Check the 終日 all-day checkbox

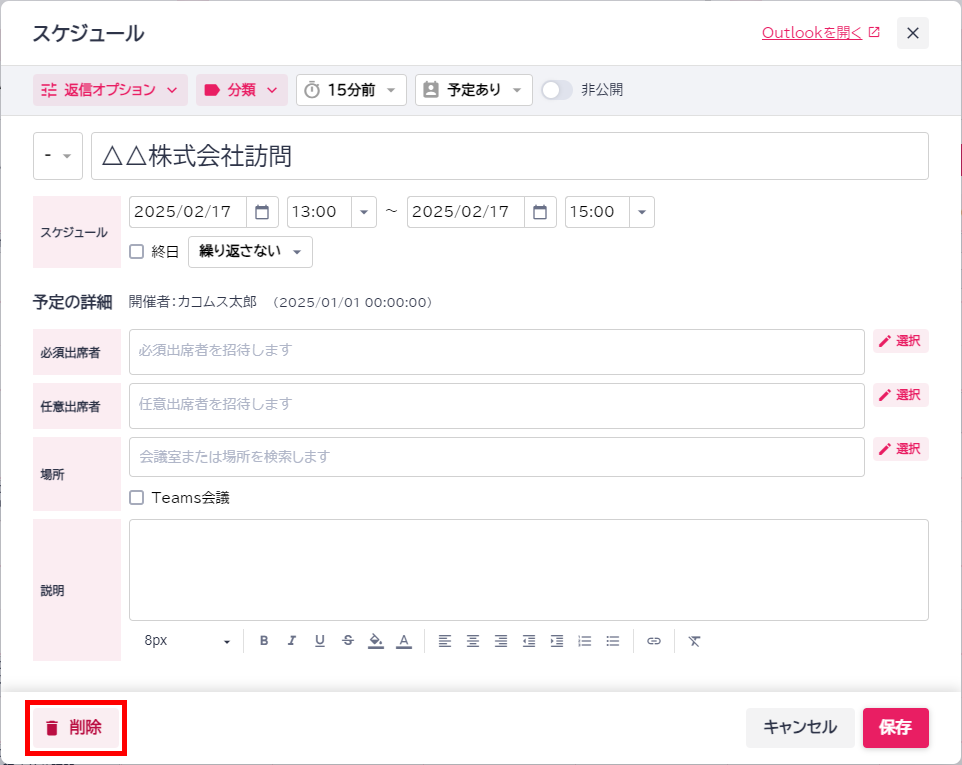pyautogui.click(x=136, y=252)
